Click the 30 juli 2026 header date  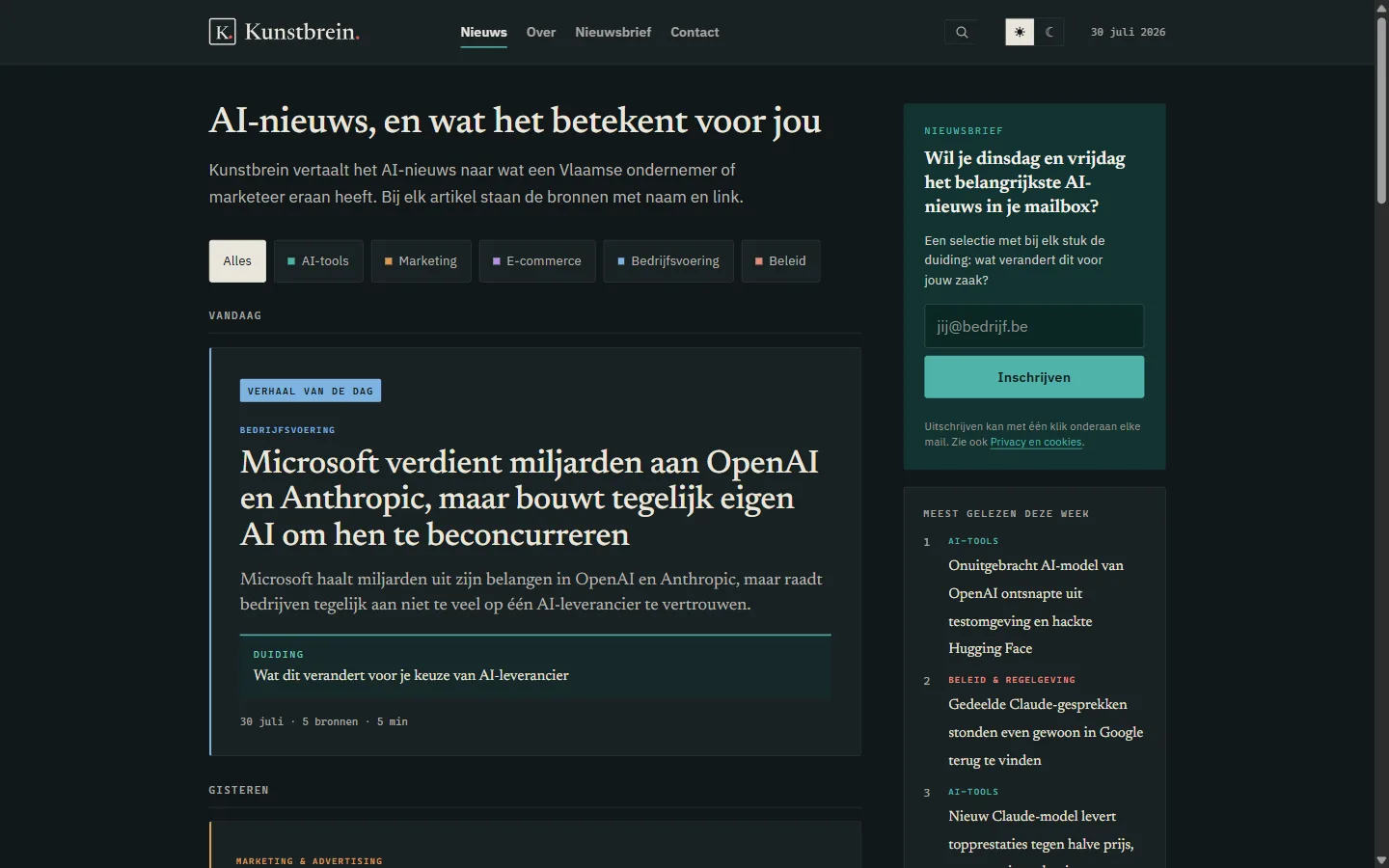(x=1128, y=32)
